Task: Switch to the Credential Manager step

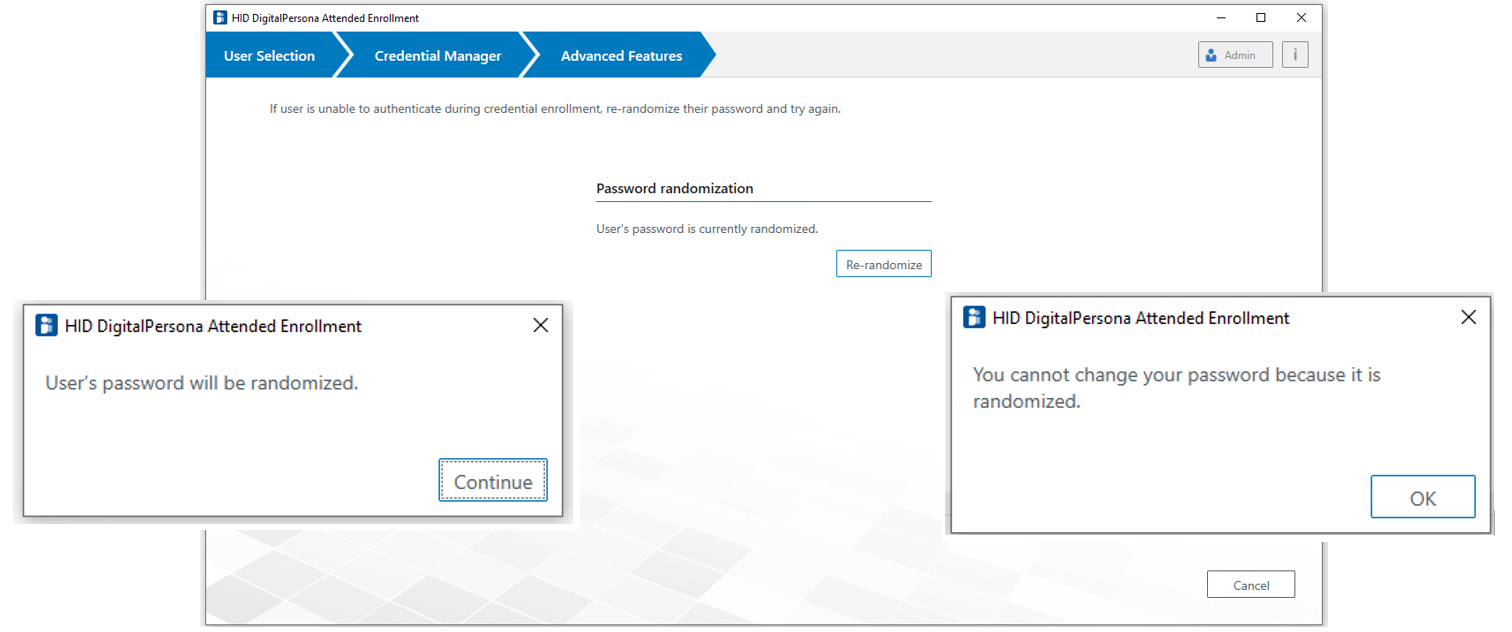Action: [x=438, y=56]
